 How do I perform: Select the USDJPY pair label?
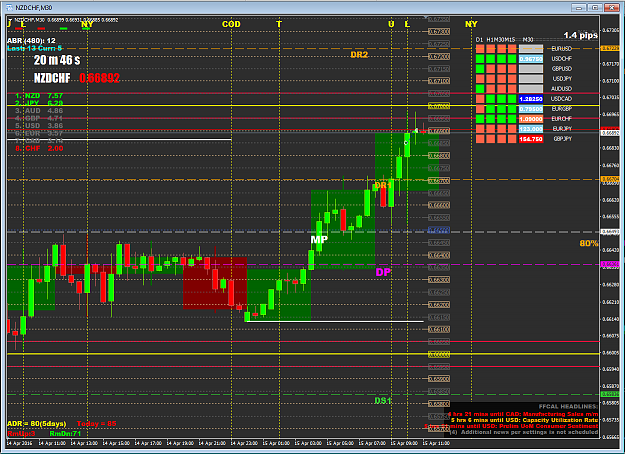pos(562,79)
